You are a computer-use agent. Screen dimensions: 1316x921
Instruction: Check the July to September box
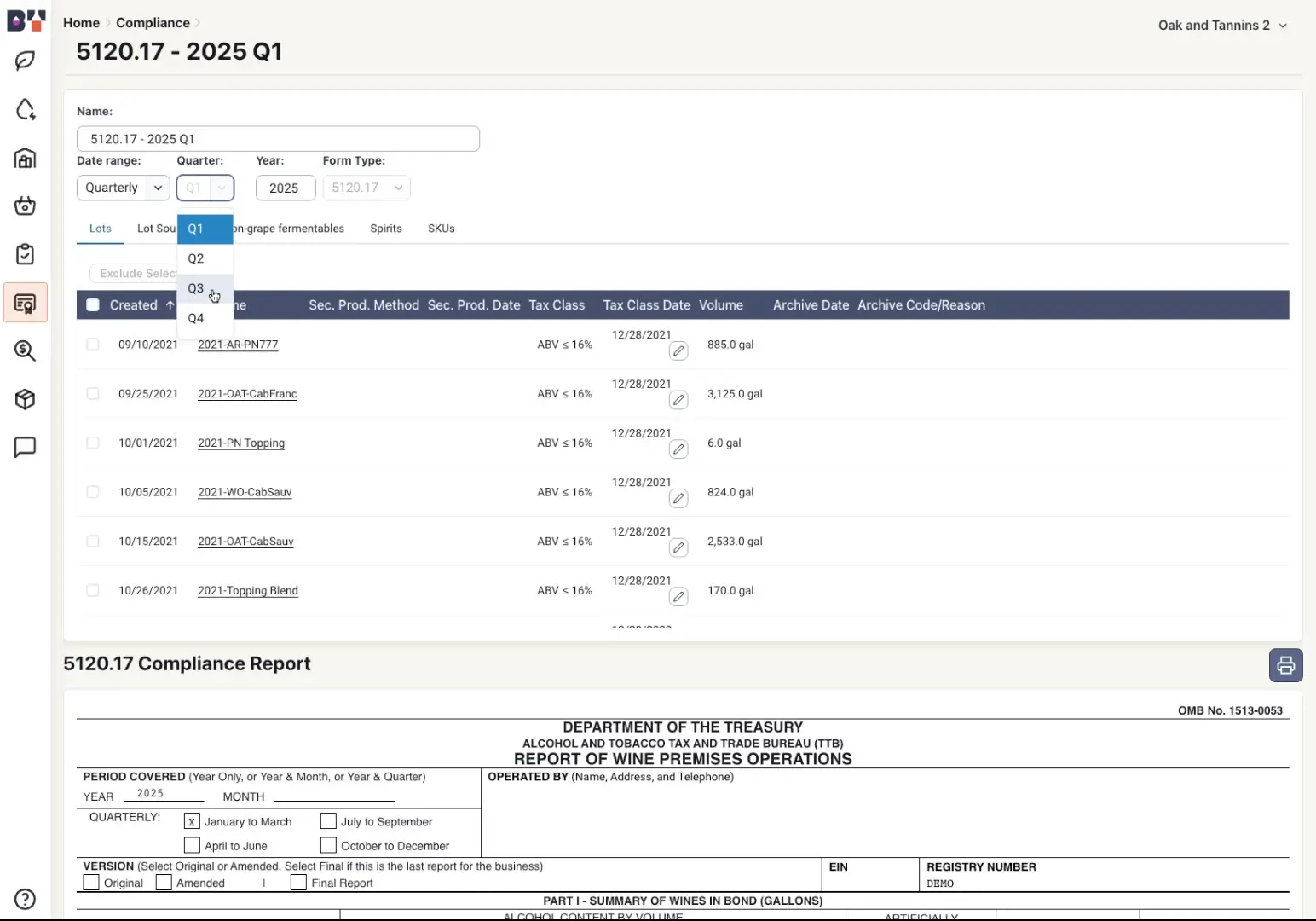point(328,821)
